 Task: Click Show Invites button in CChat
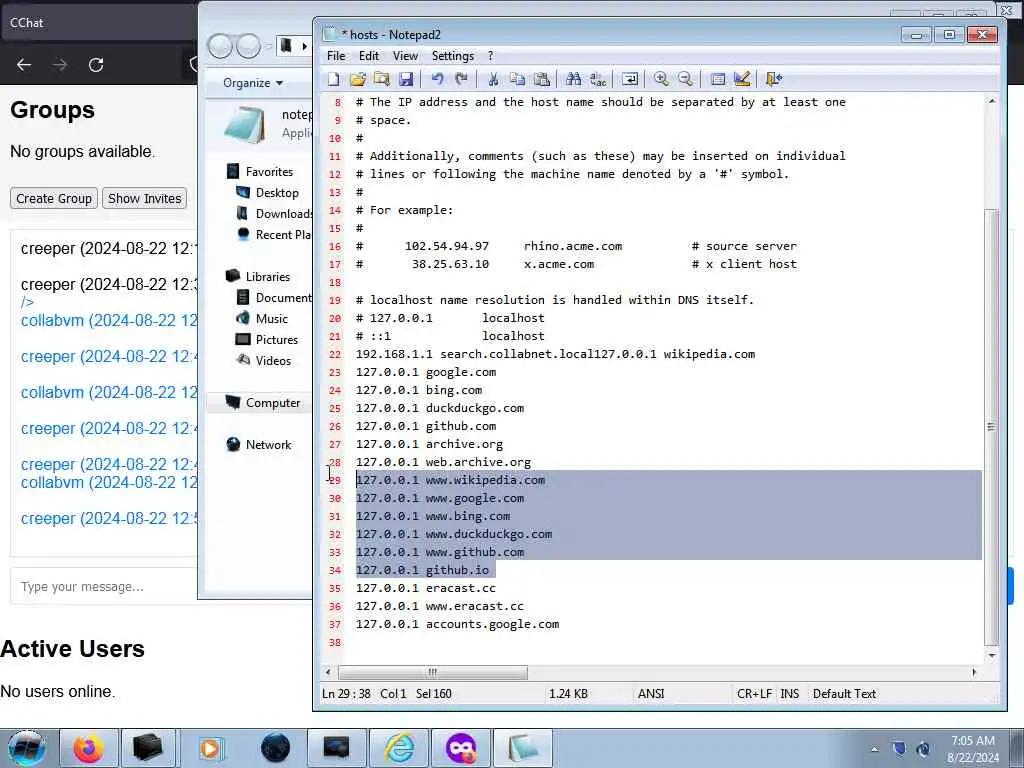pyautogui.click(x=144, y=199)
